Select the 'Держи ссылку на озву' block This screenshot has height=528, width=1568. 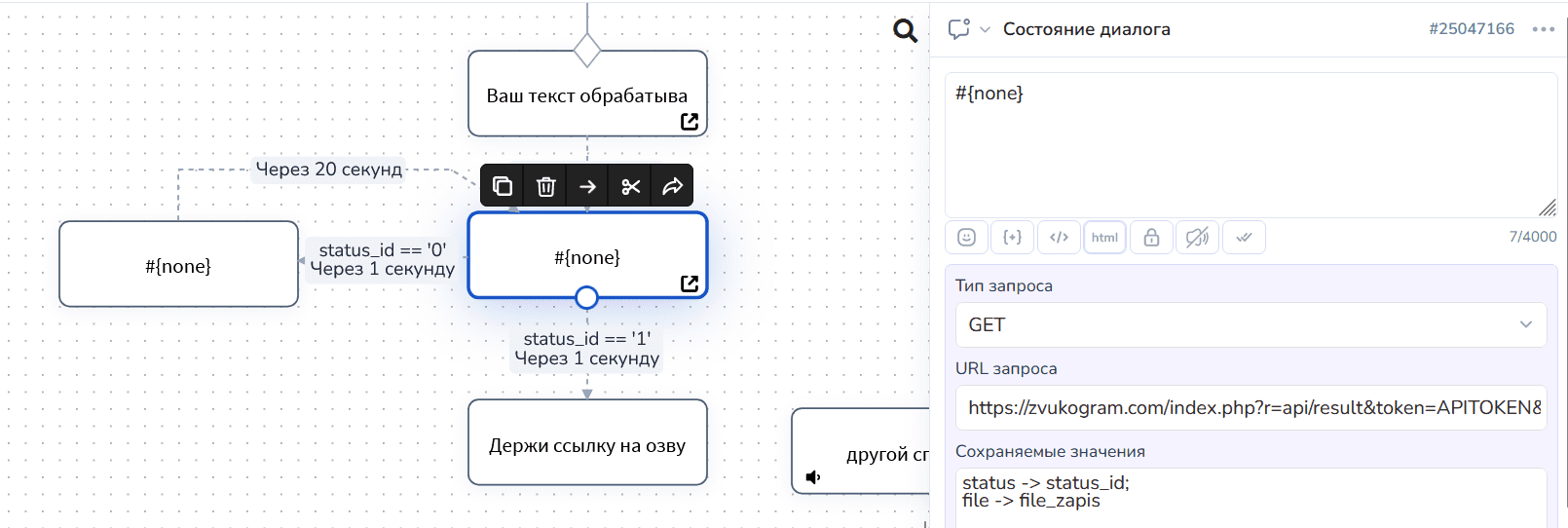coord(587,444)
